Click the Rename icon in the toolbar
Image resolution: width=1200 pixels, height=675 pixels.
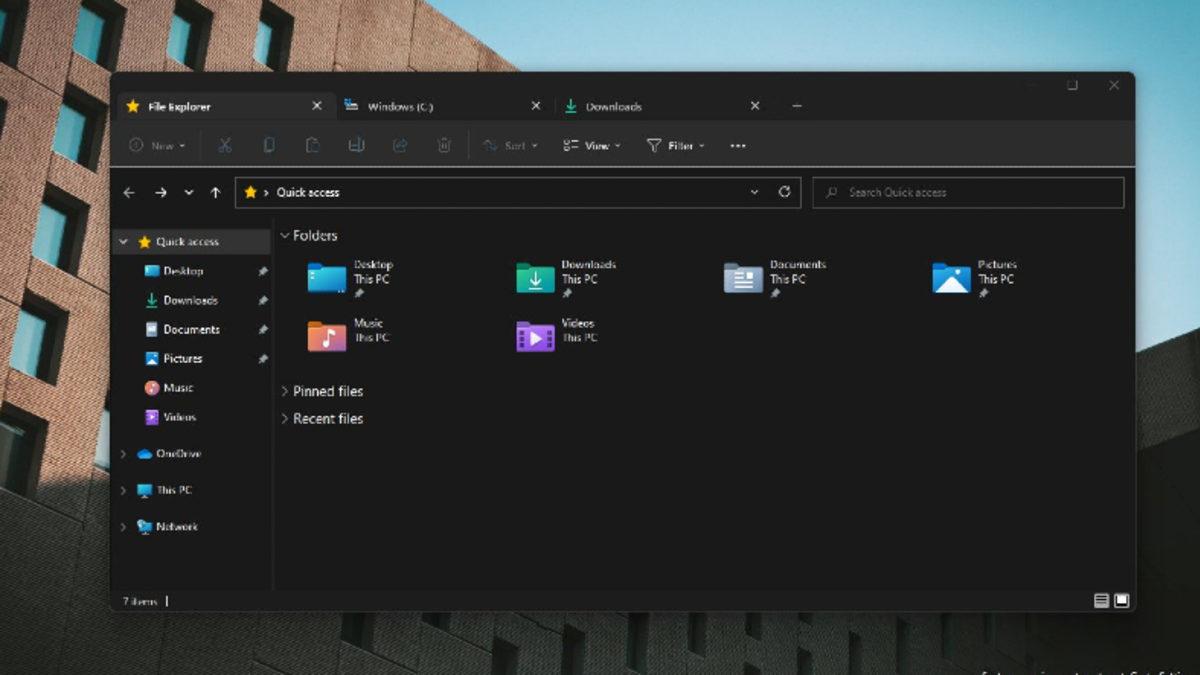(x=356, y=145)
